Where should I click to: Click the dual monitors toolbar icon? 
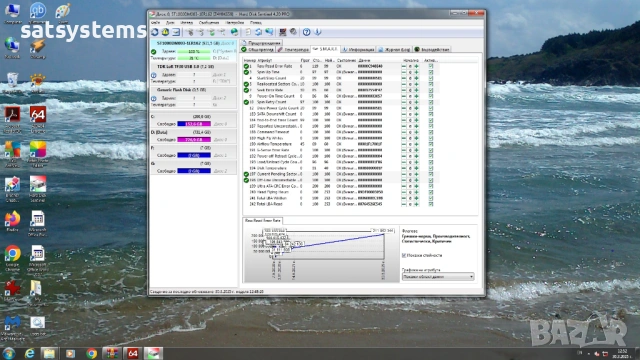pos(269,32)
